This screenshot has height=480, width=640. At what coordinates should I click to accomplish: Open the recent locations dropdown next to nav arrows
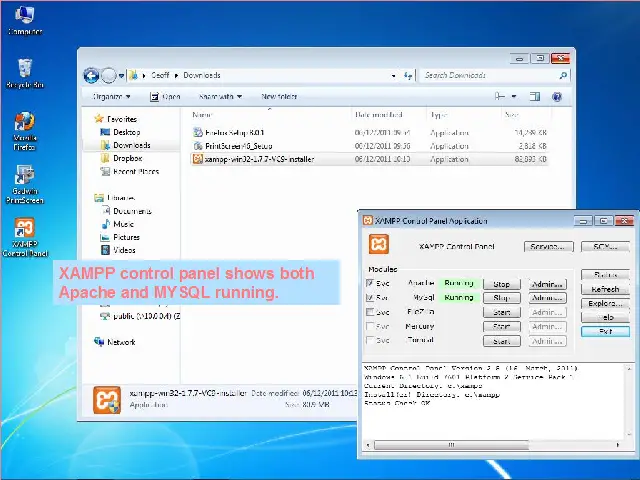point(121,76)
